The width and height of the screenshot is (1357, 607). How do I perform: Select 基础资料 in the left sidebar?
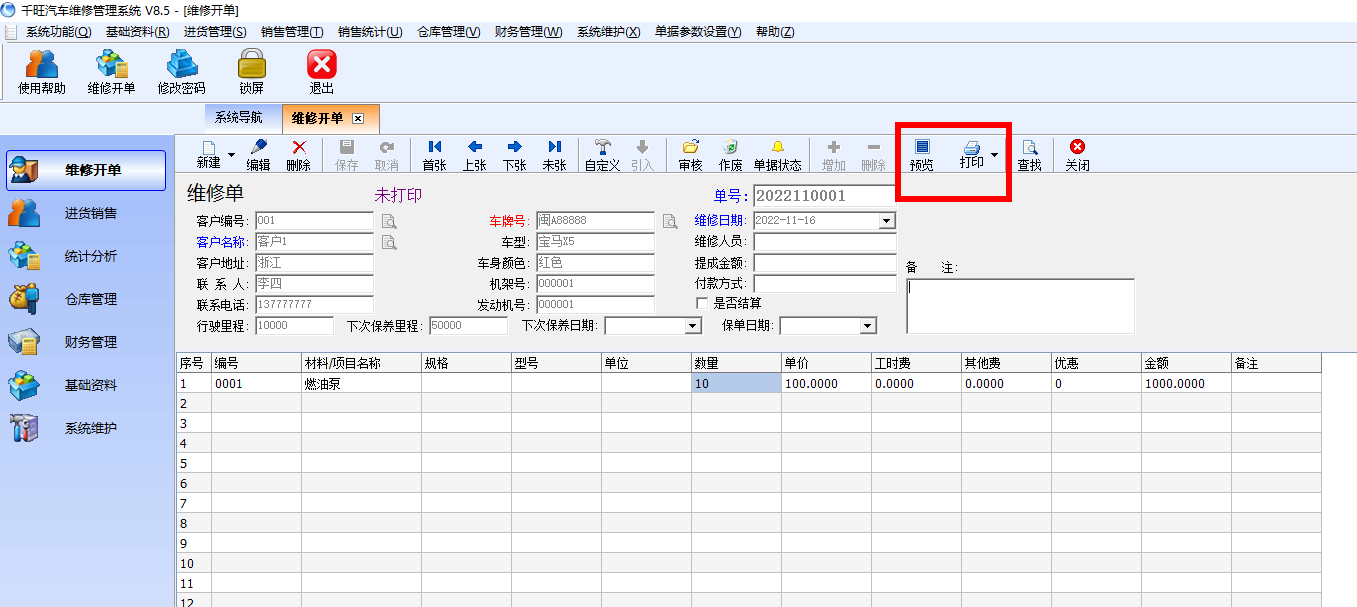(86, 385)
